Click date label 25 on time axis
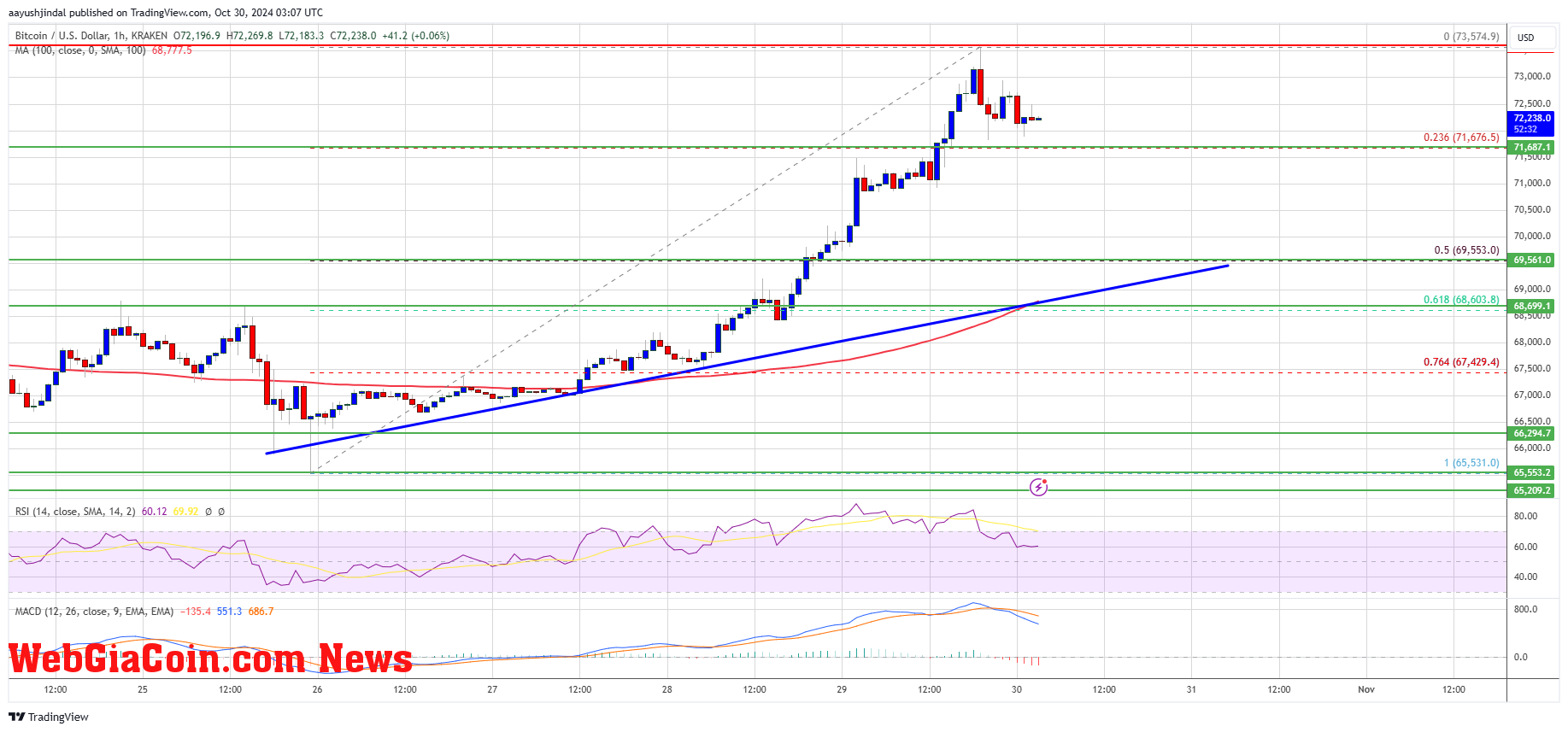This screenshot has height=732, width=1568. 143,689
